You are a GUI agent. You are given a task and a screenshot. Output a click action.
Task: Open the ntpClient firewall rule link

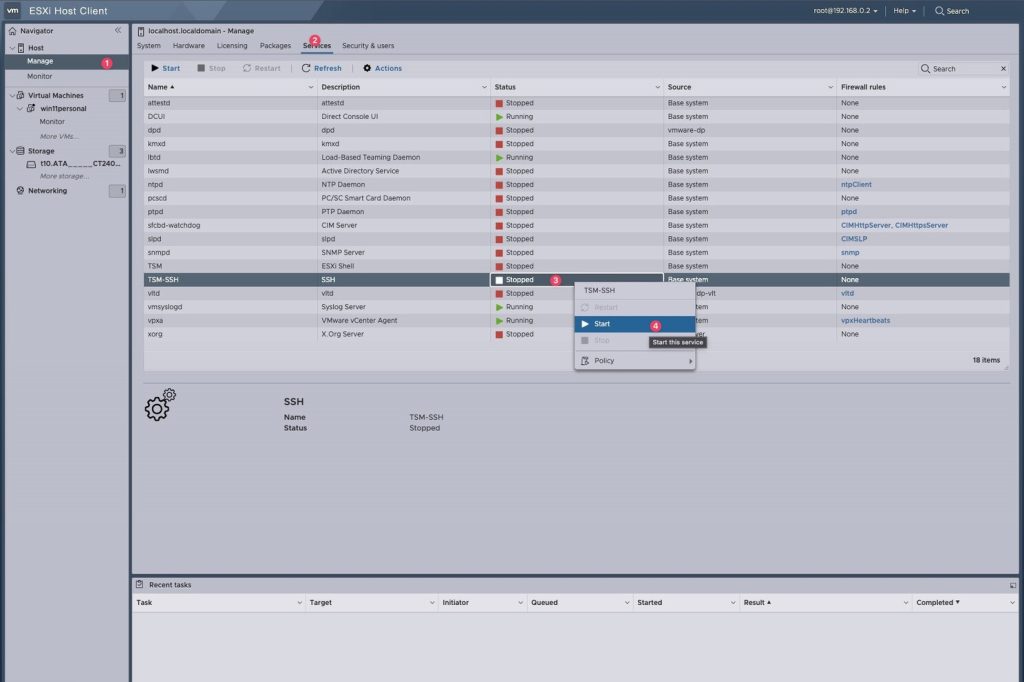point(856,185)
